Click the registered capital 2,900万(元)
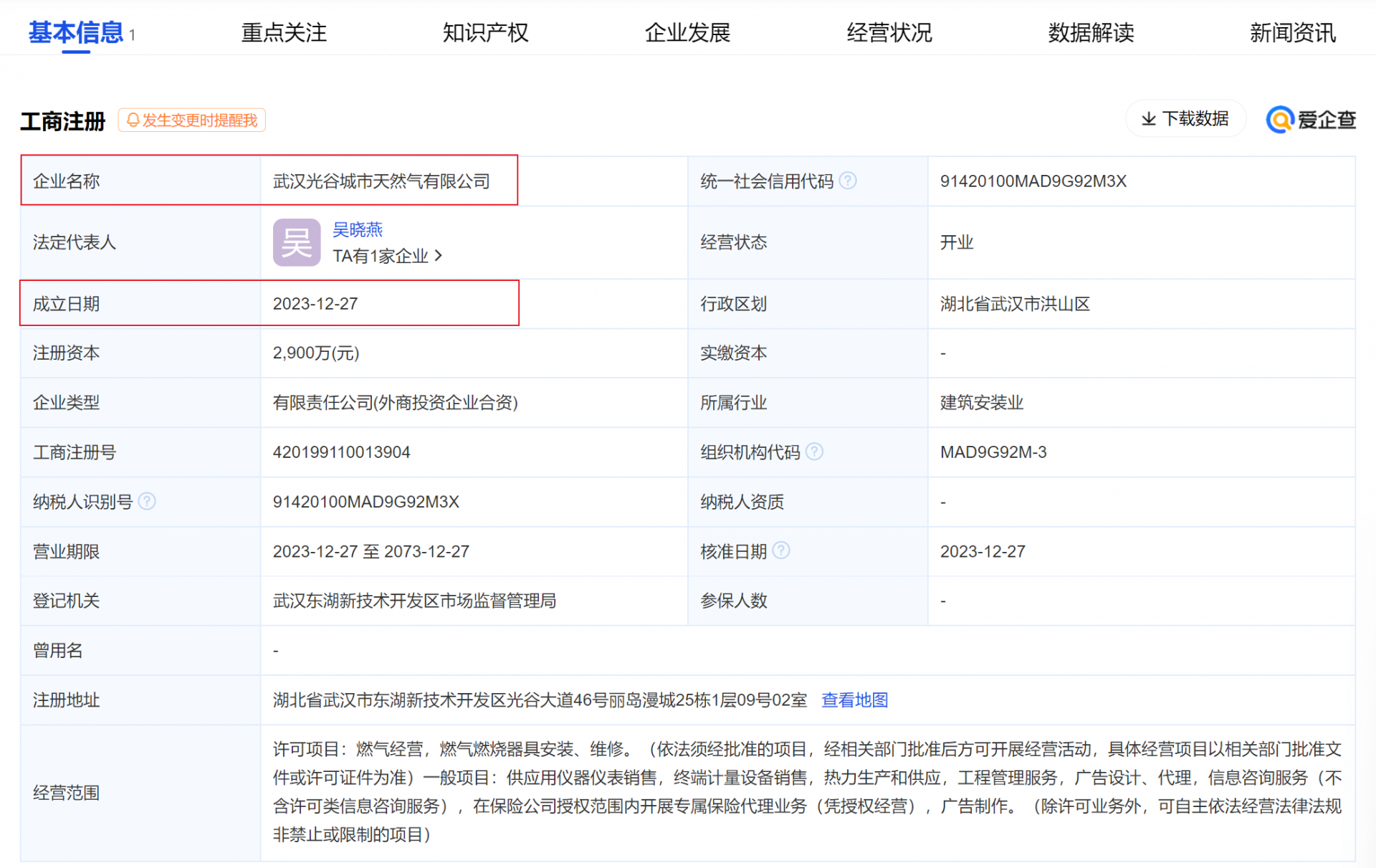 [x=316, y=353]
